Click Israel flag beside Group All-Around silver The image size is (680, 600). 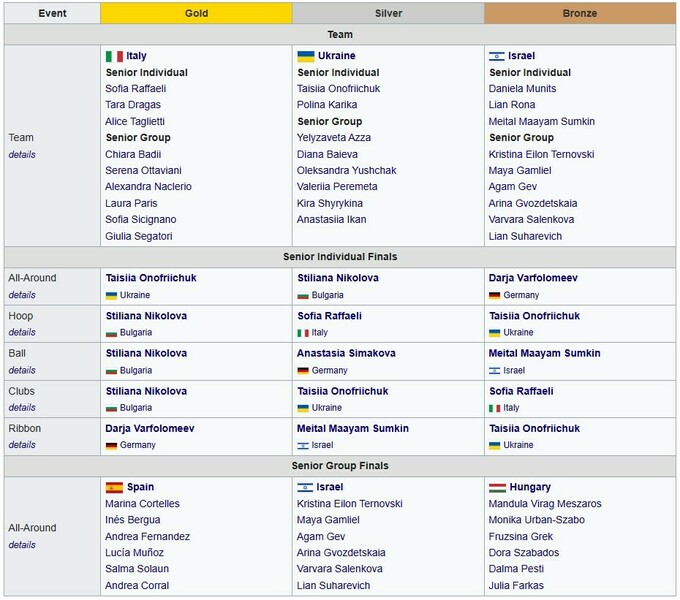click(306, 487)
